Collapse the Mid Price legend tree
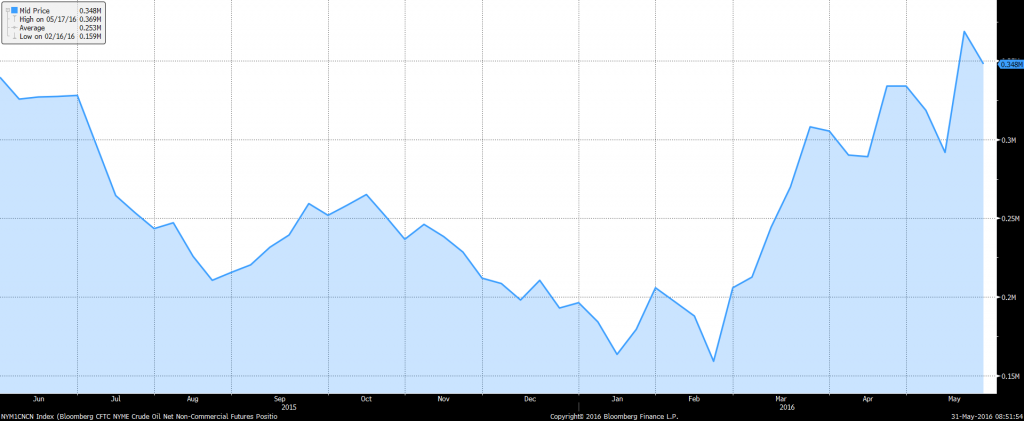 coord(8,10)
